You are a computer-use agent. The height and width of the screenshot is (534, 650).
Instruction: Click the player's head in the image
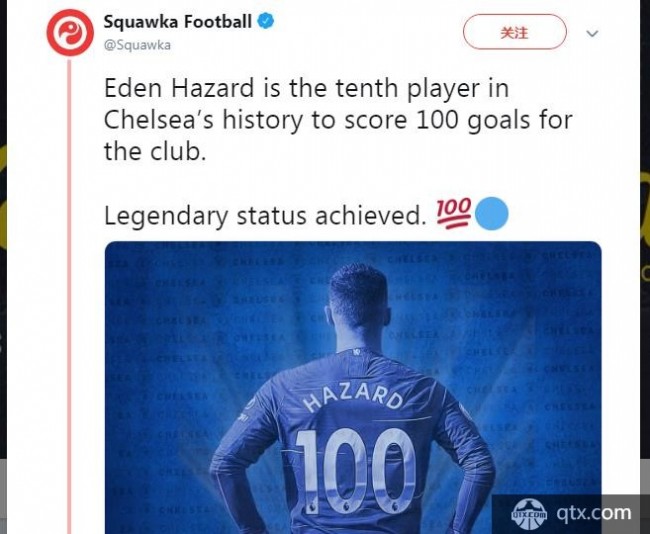click(x=359, y=297)
